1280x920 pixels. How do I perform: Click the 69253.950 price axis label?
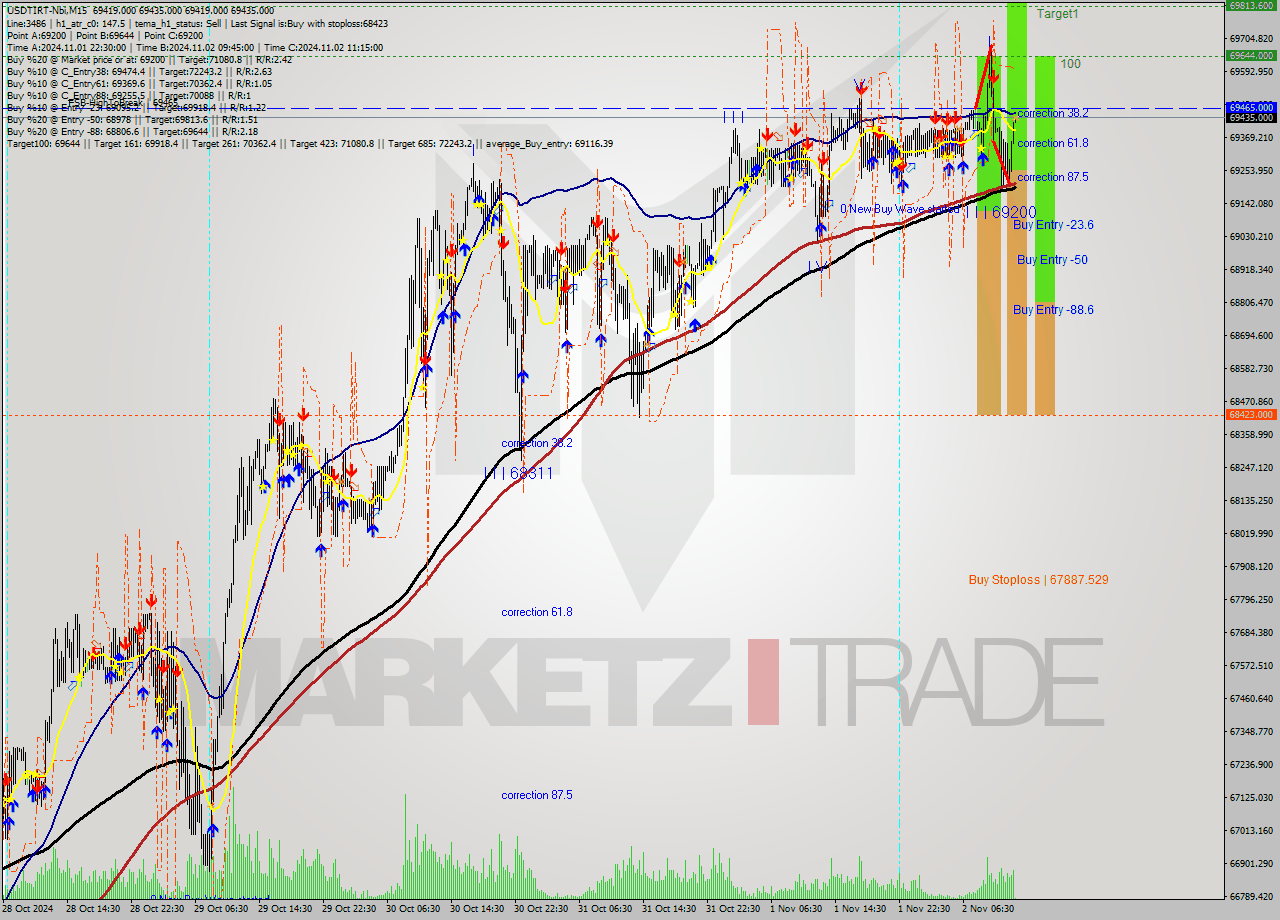[1251, 170]
